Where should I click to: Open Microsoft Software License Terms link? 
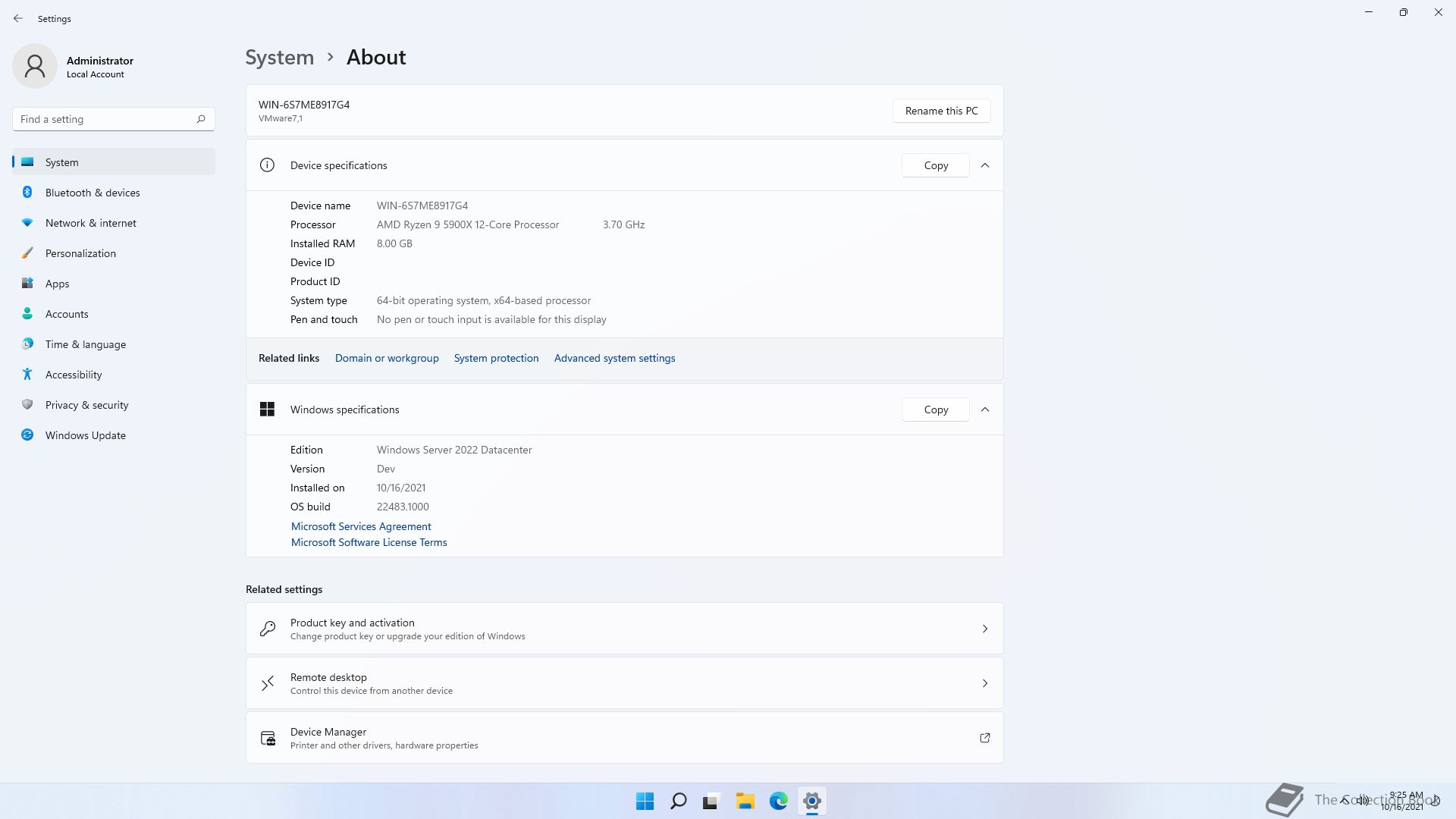tap(369, 542)
